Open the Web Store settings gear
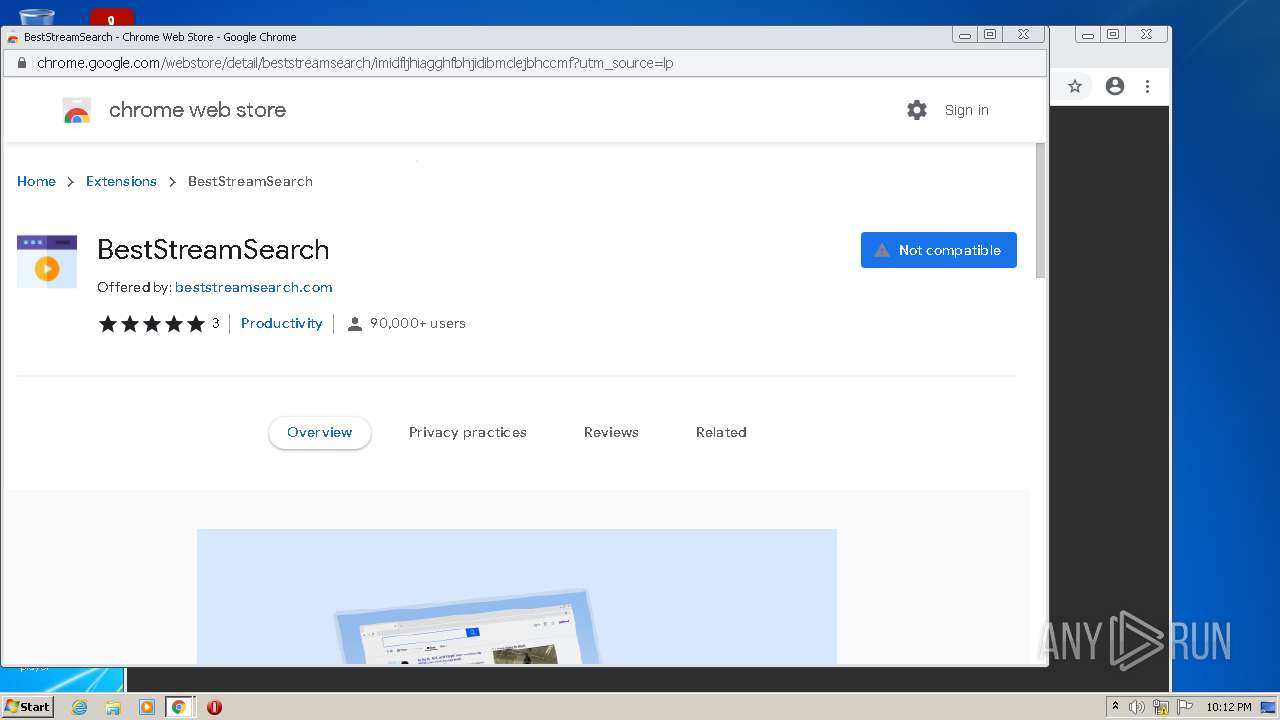 [x=916, y=110]
